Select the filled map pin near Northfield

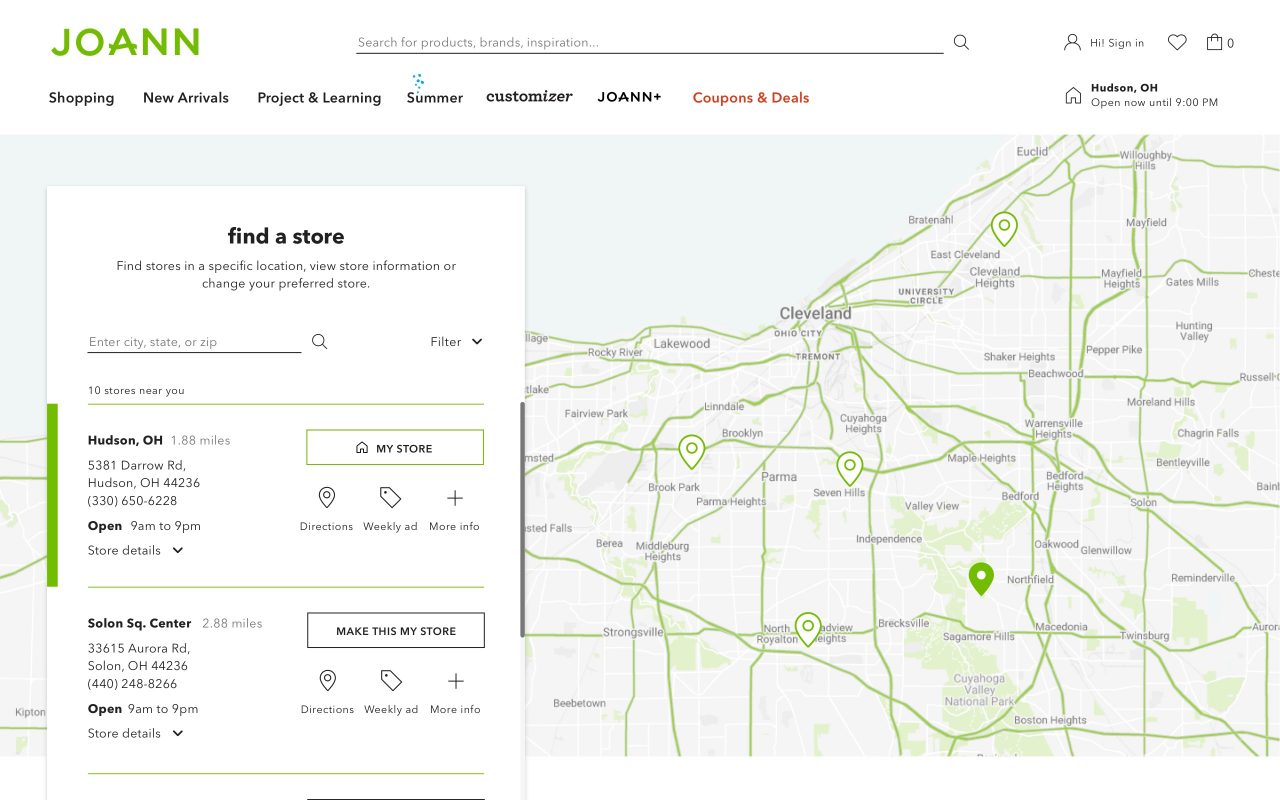(981, 579)
